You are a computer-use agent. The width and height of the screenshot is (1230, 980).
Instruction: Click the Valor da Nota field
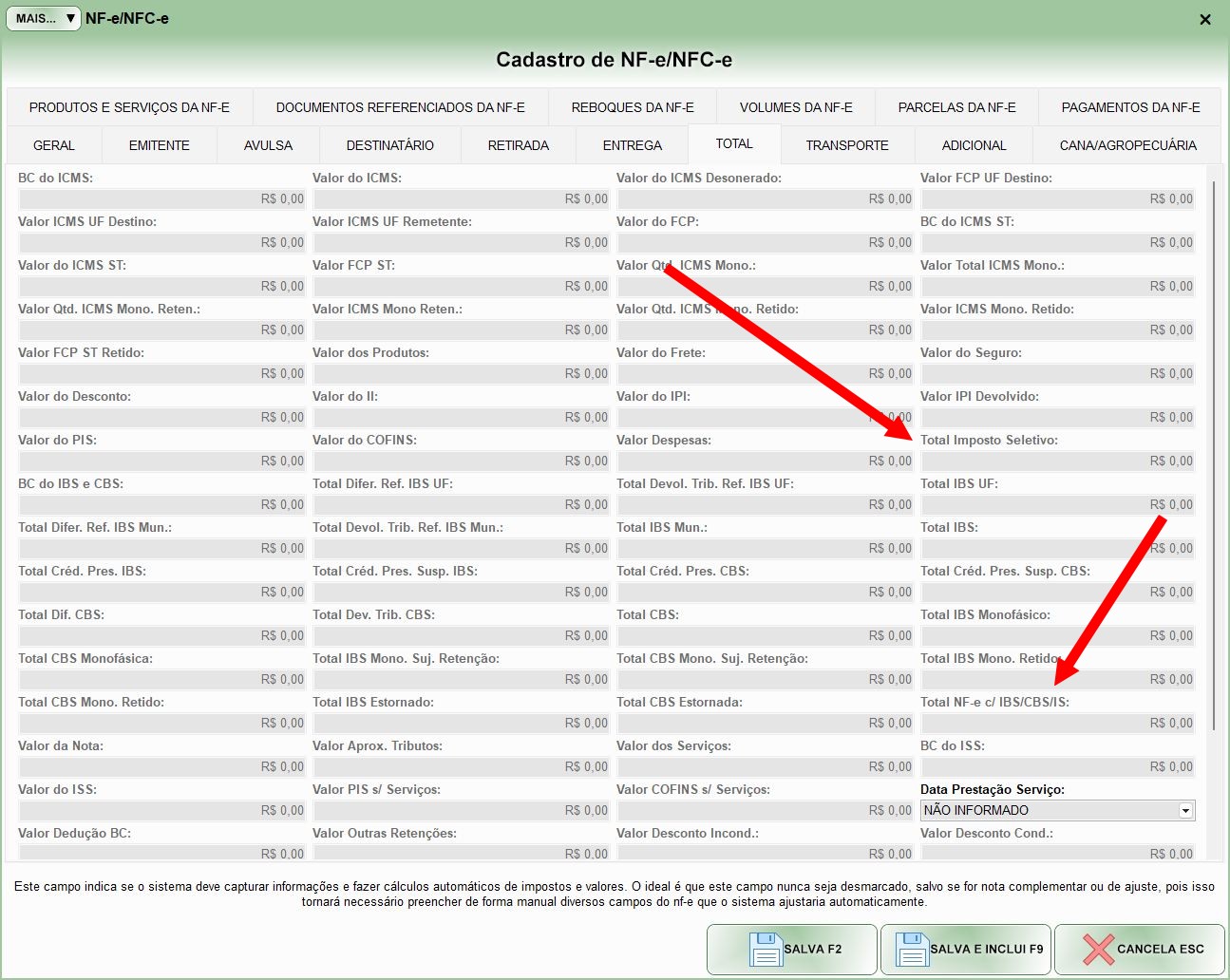click(x=161, y=767)
